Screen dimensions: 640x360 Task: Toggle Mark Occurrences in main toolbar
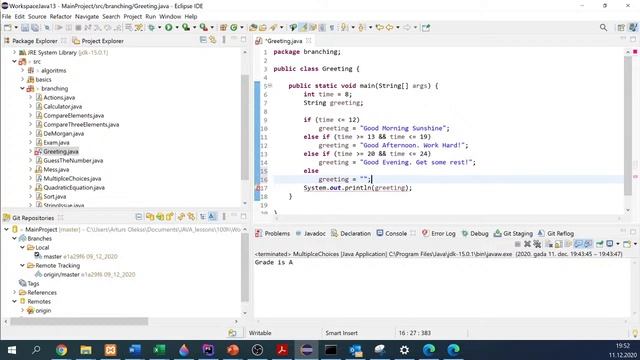coord(303,27)
